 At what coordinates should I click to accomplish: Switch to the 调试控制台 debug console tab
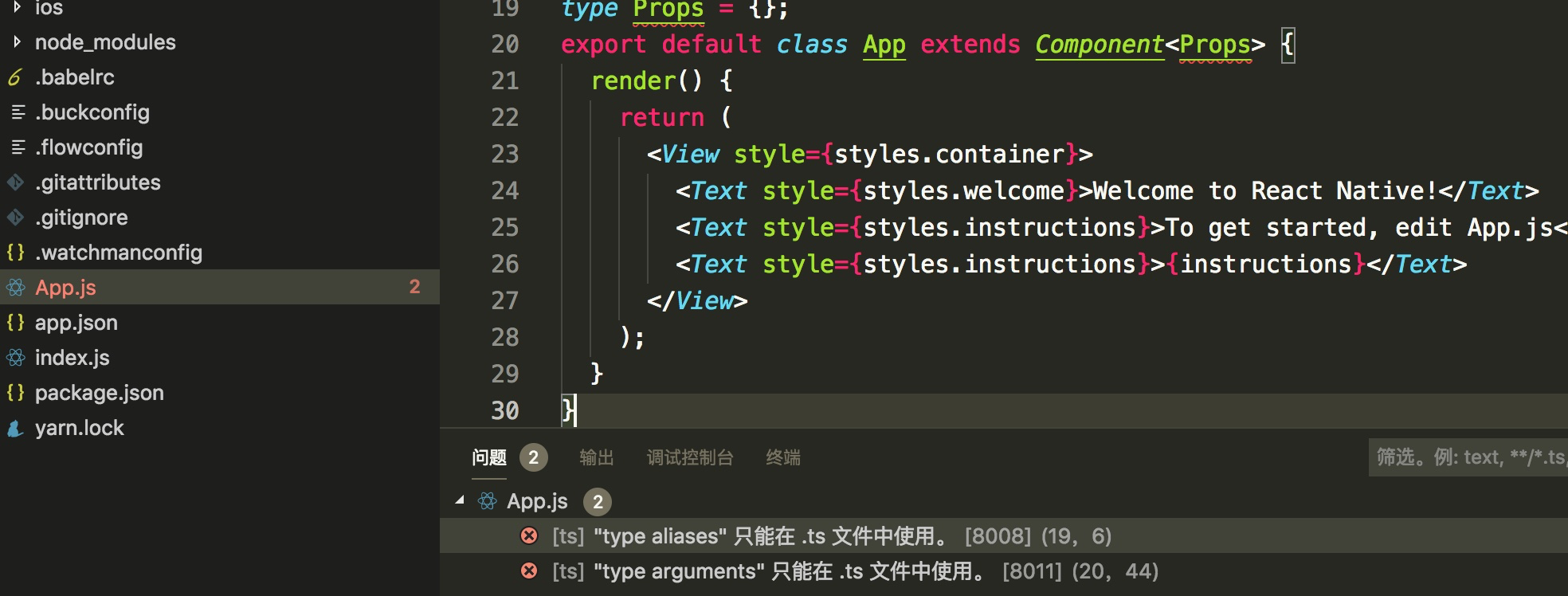690,457
